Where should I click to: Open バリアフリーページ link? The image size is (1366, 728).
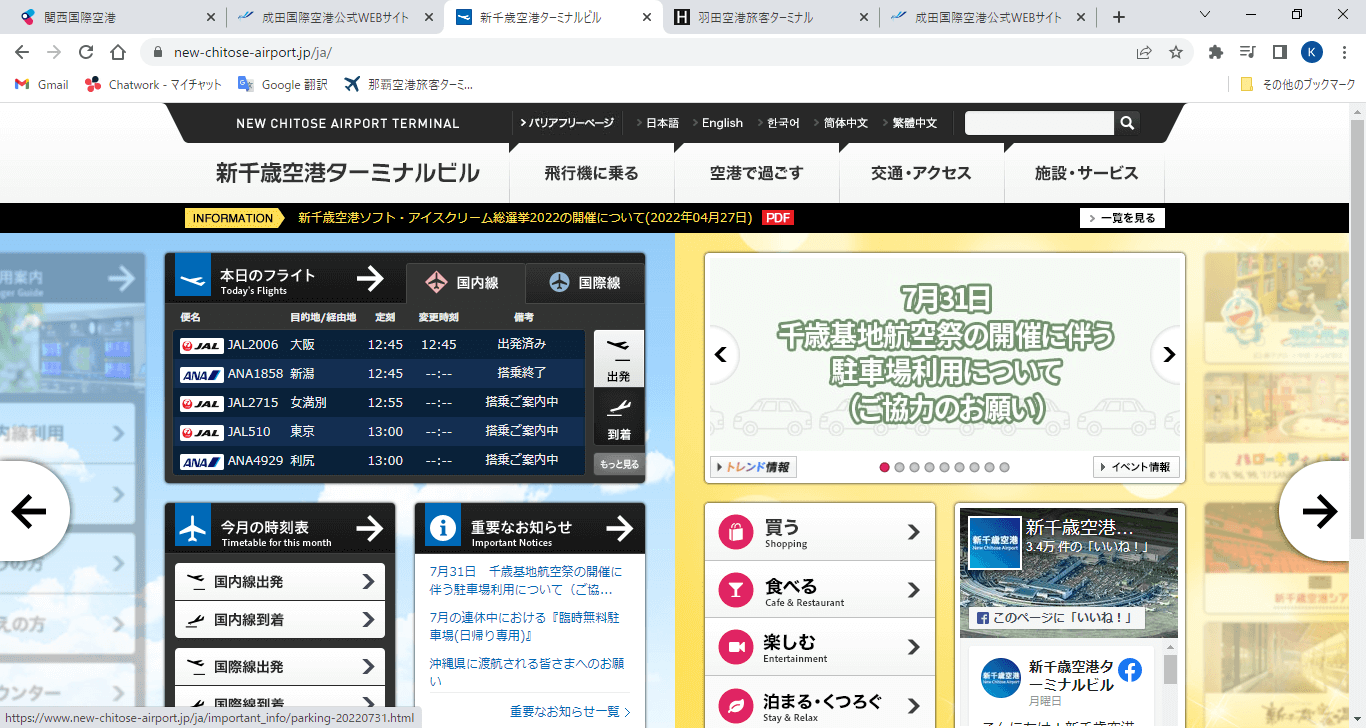click(567, 123)
